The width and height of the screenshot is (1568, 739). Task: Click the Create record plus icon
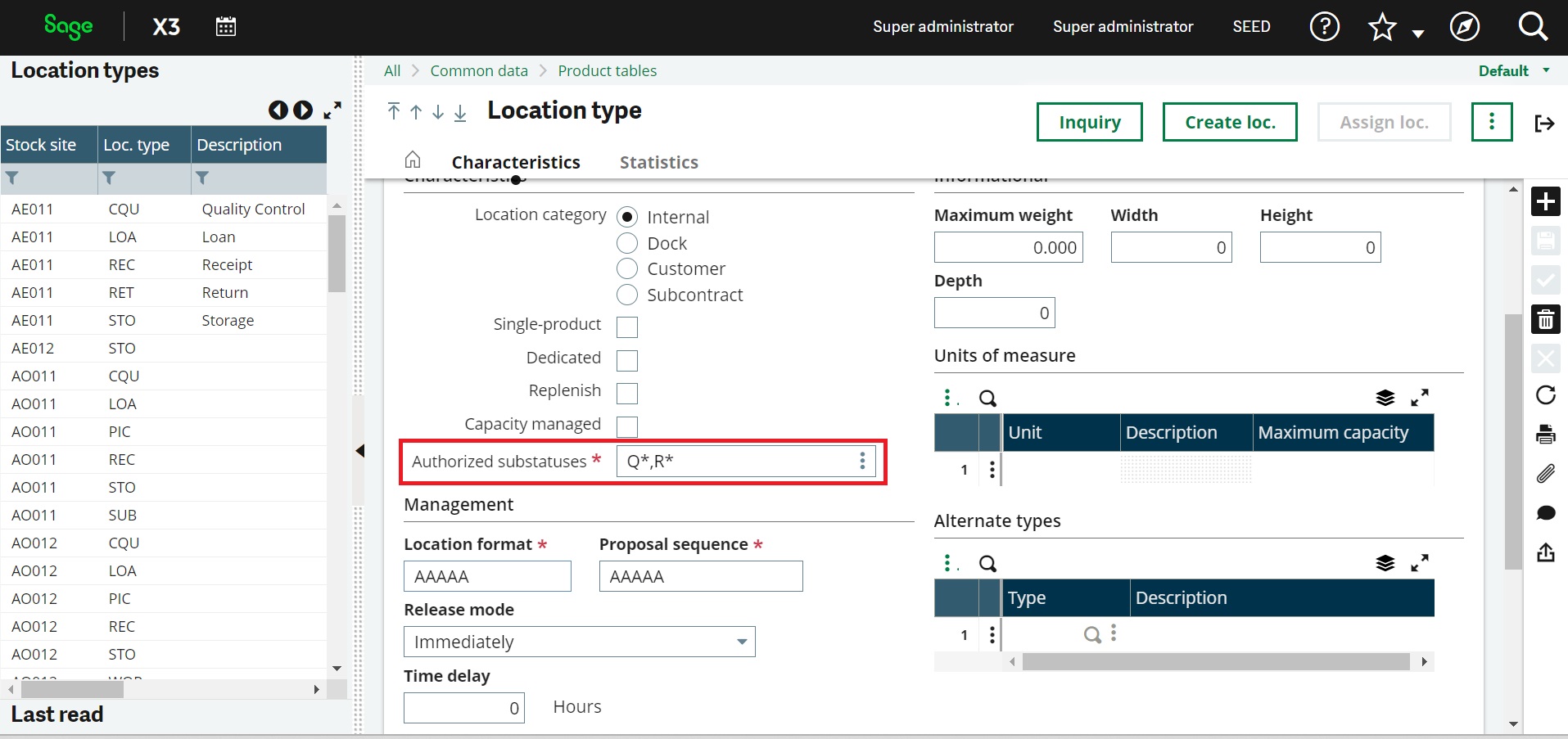pyautogui.click(x=1546, y=201)
